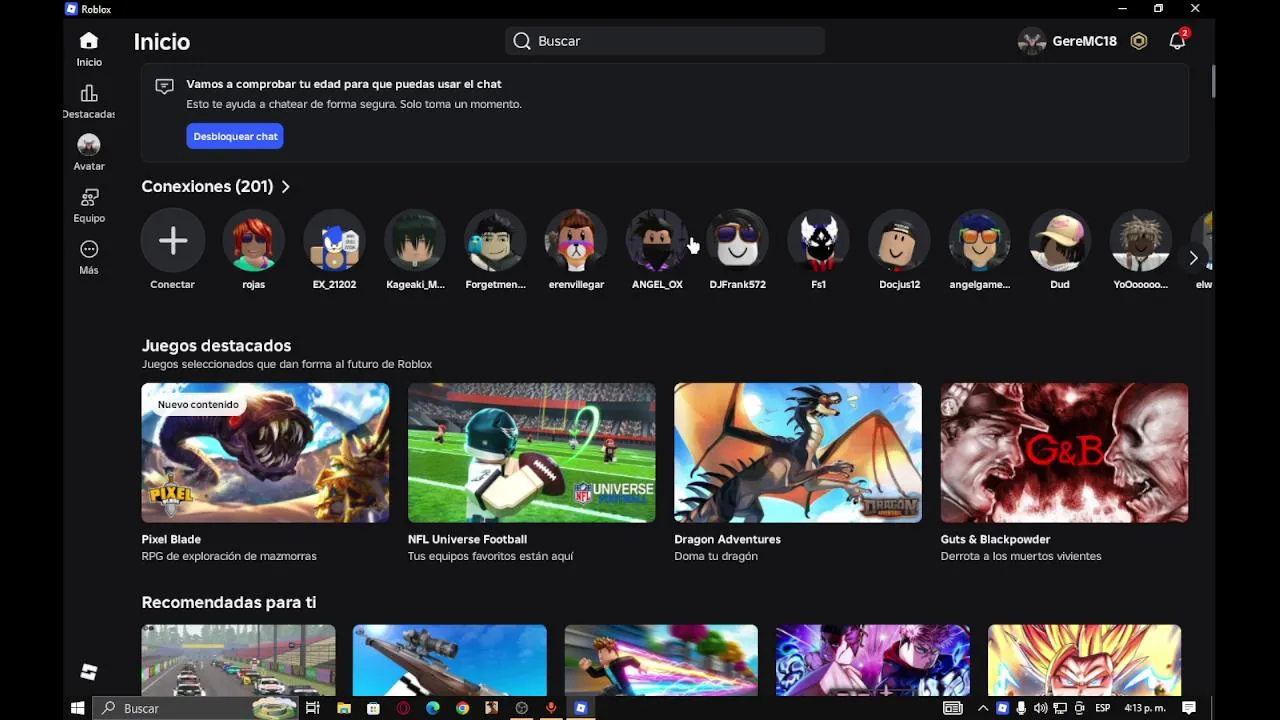1280x720 pixels.
Task: Open Forgetmen... connection avatar
Action: (495, 240)
